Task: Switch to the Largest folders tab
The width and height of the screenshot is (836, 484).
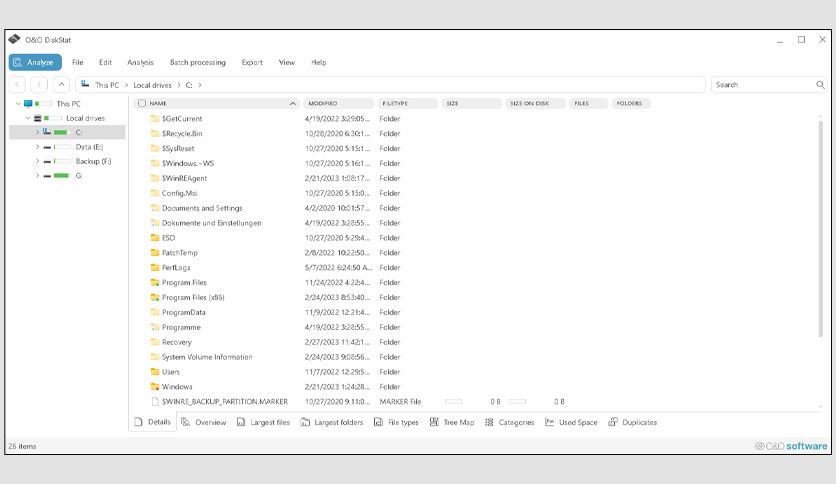Action: [x=332, y=422]
